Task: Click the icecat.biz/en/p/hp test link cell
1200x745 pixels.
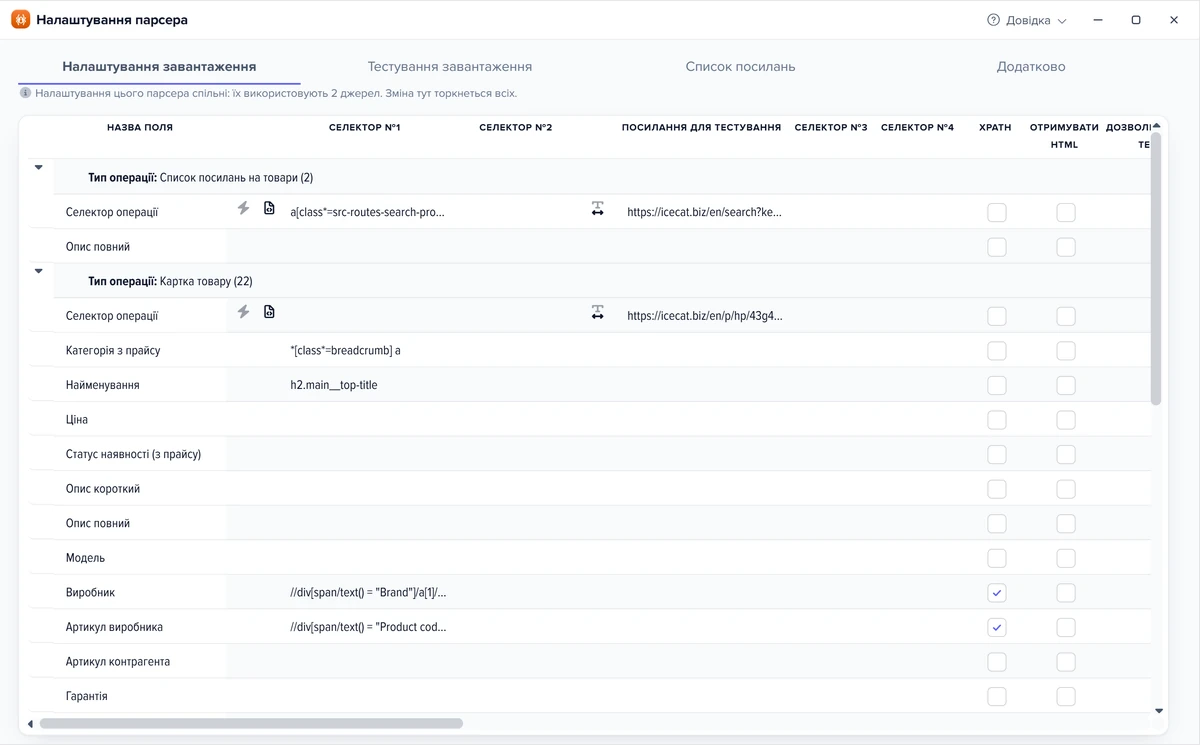Action: coord(705,316)
